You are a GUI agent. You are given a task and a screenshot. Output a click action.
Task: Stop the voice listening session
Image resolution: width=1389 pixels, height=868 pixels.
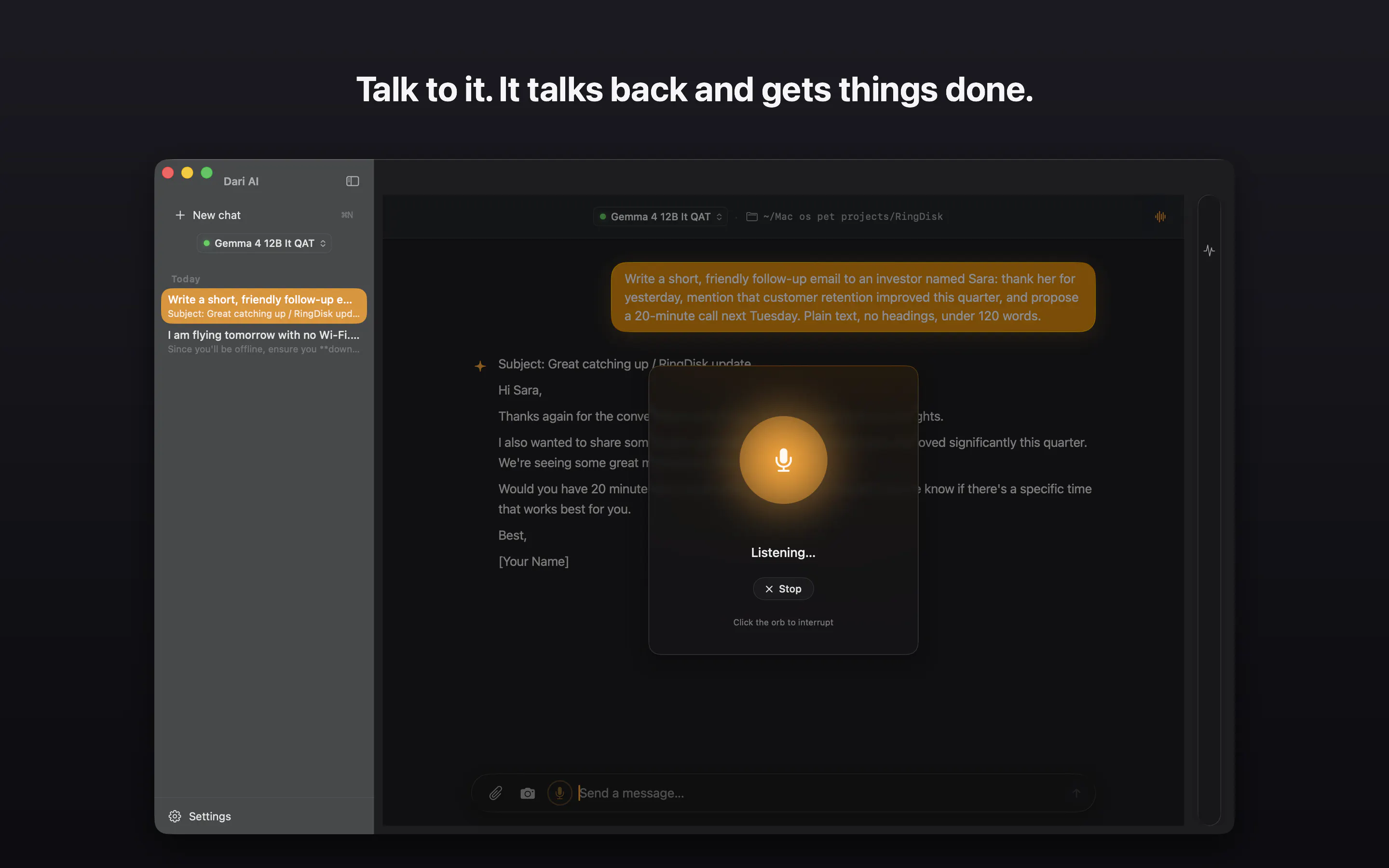(783, 589)
